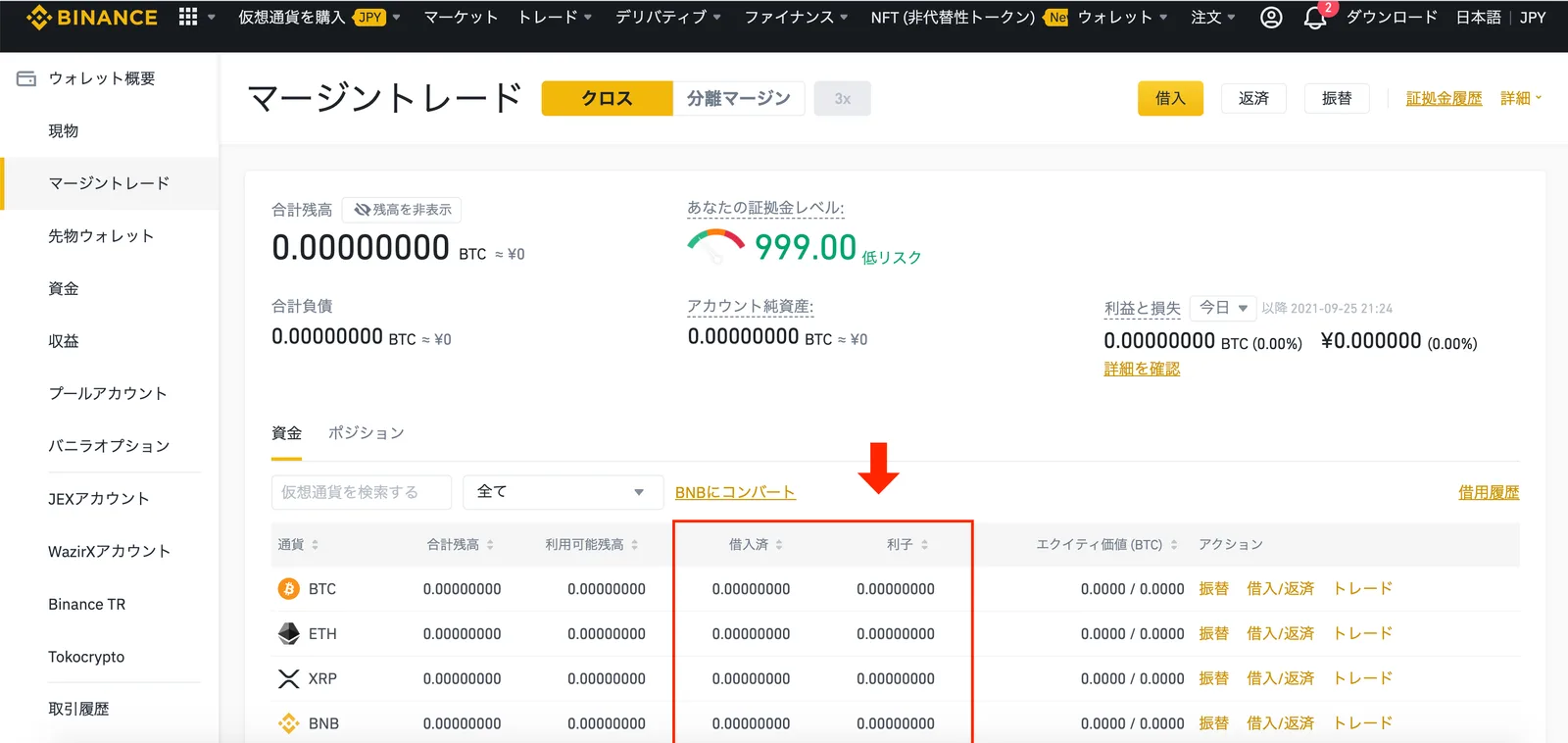
Task: Click the ダウンロード header link
Action: [1392, 18]
